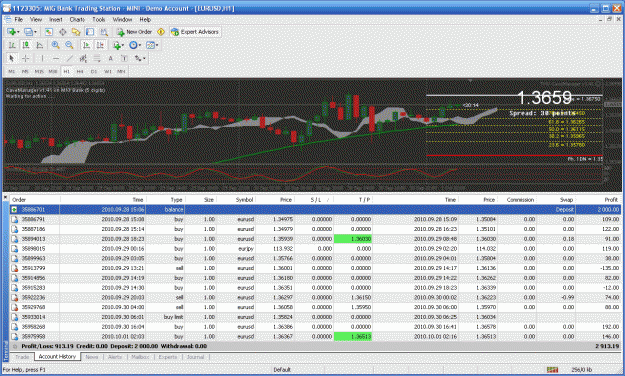Switch to the Journal tab
625x376 pixels.
click(195, 357)
